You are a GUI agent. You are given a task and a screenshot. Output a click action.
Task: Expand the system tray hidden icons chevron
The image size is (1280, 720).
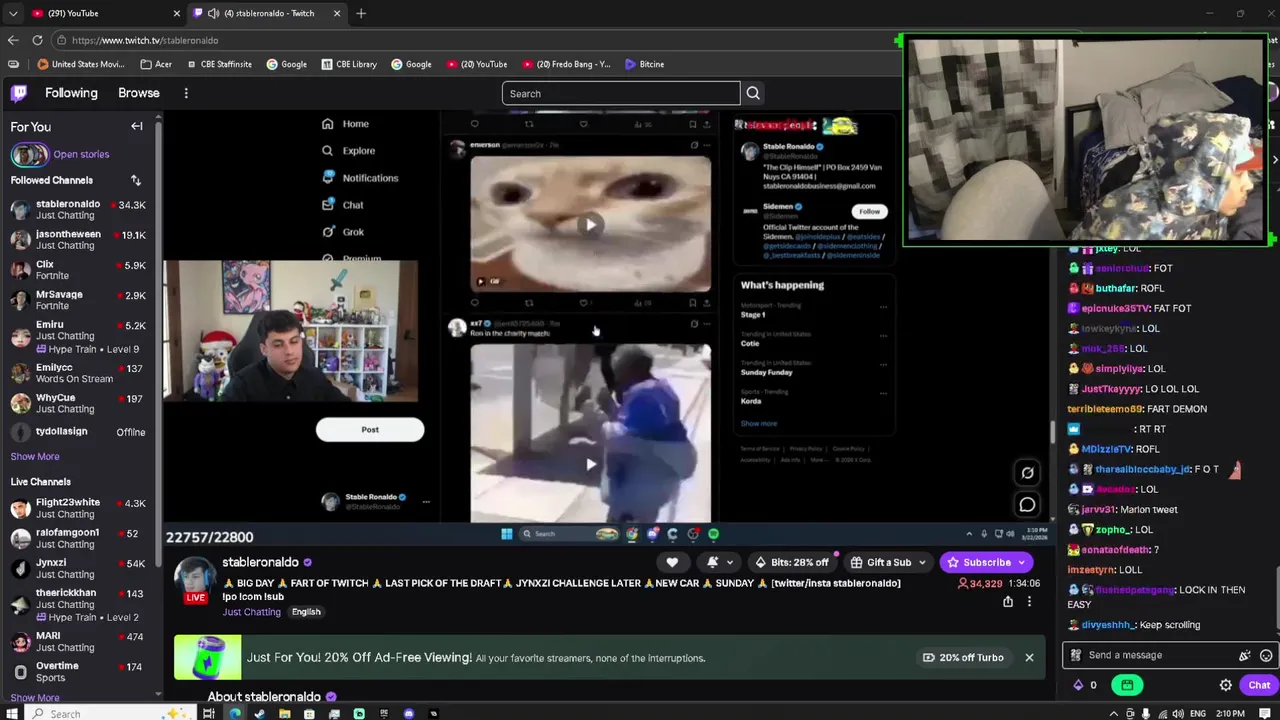(x=1116, y=713)
